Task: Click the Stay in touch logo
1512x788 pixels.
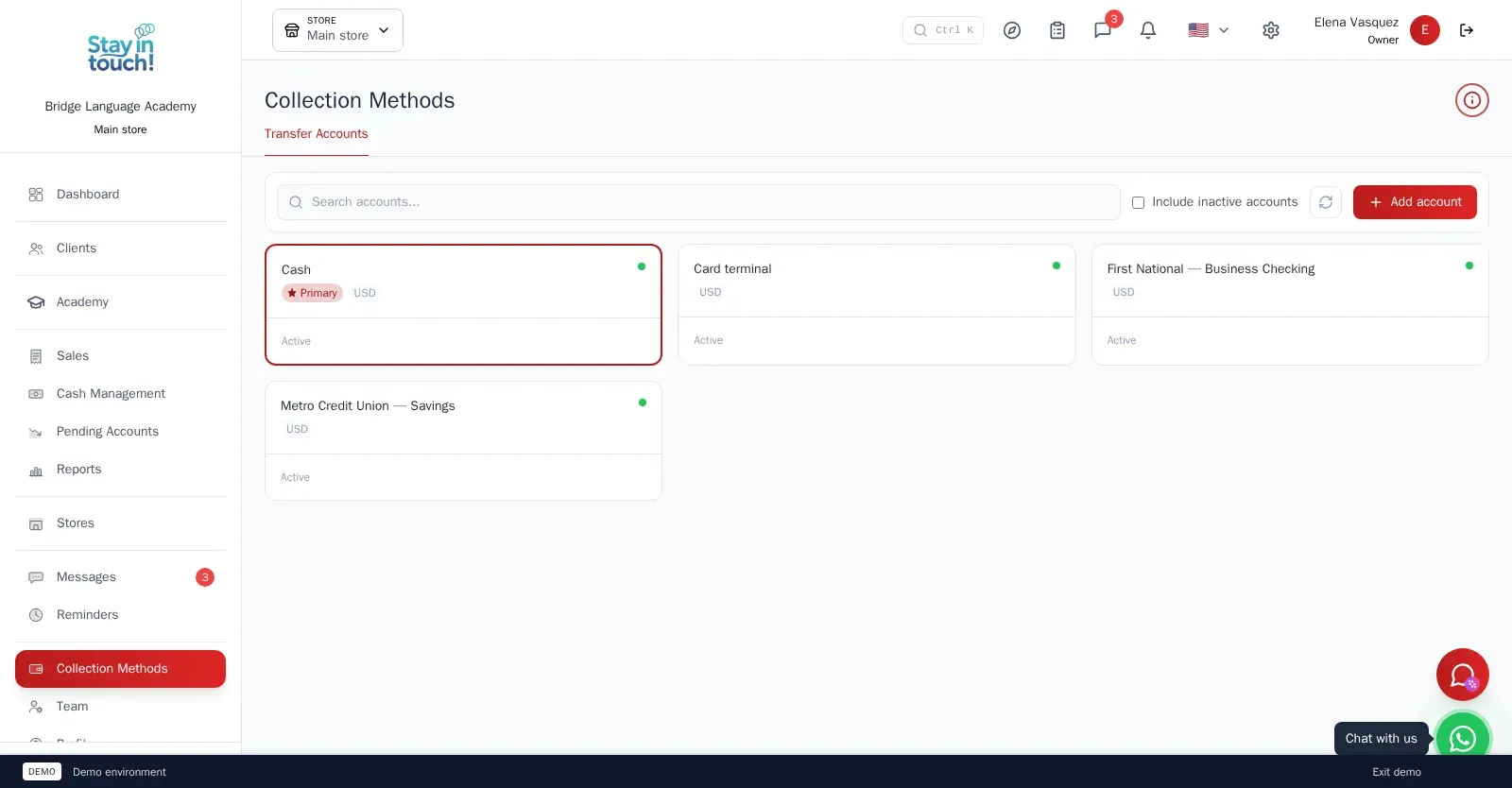Action: (121, 48)
